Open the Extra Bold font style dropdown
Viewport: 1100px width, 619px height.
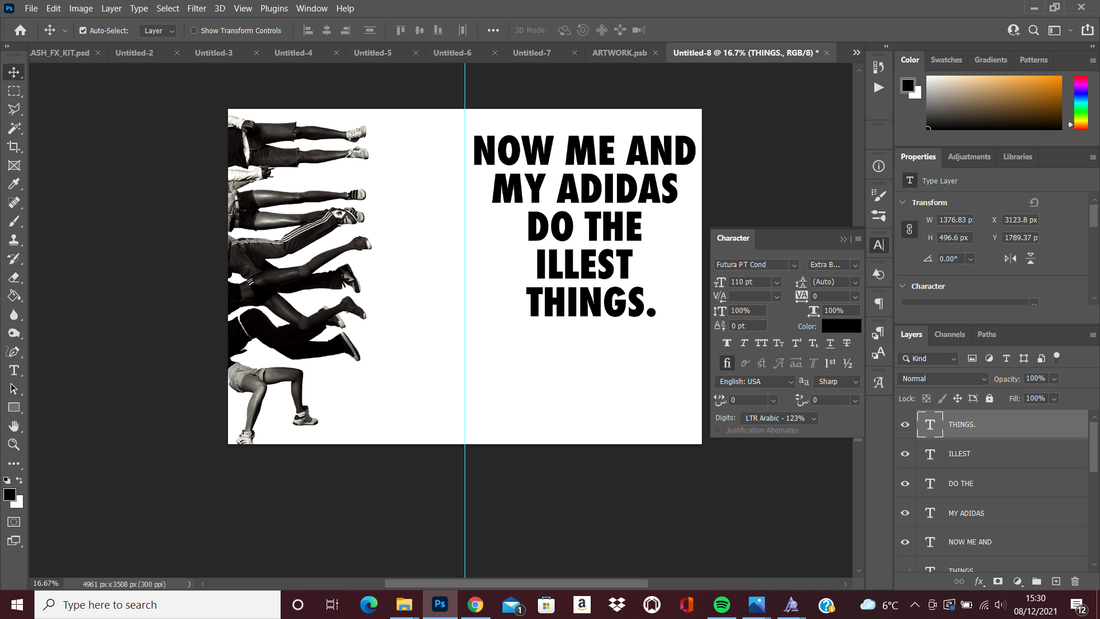tap(854, 265)
